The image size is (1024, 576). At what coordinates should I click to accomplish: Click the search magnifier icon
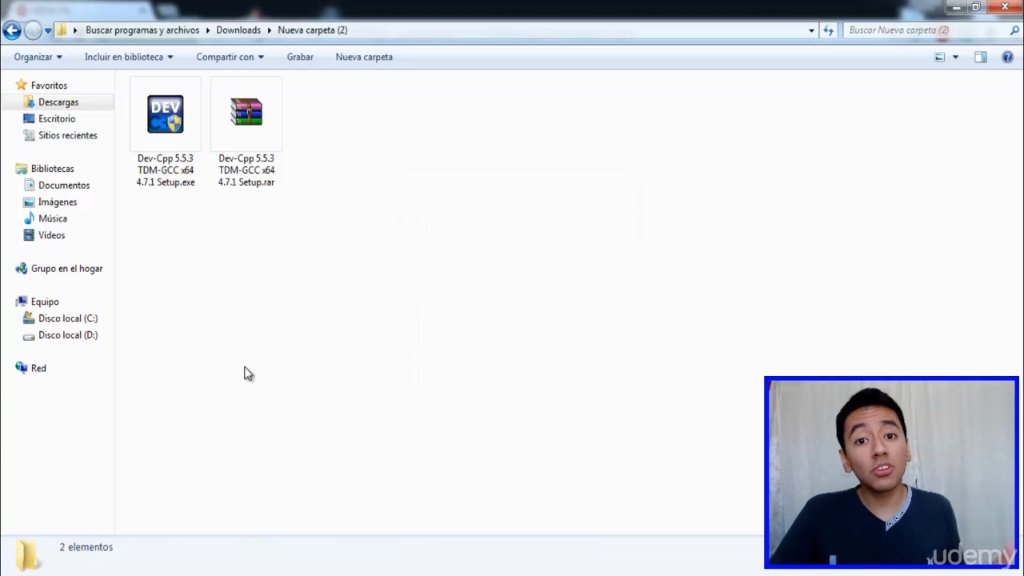pos(1014,30)
